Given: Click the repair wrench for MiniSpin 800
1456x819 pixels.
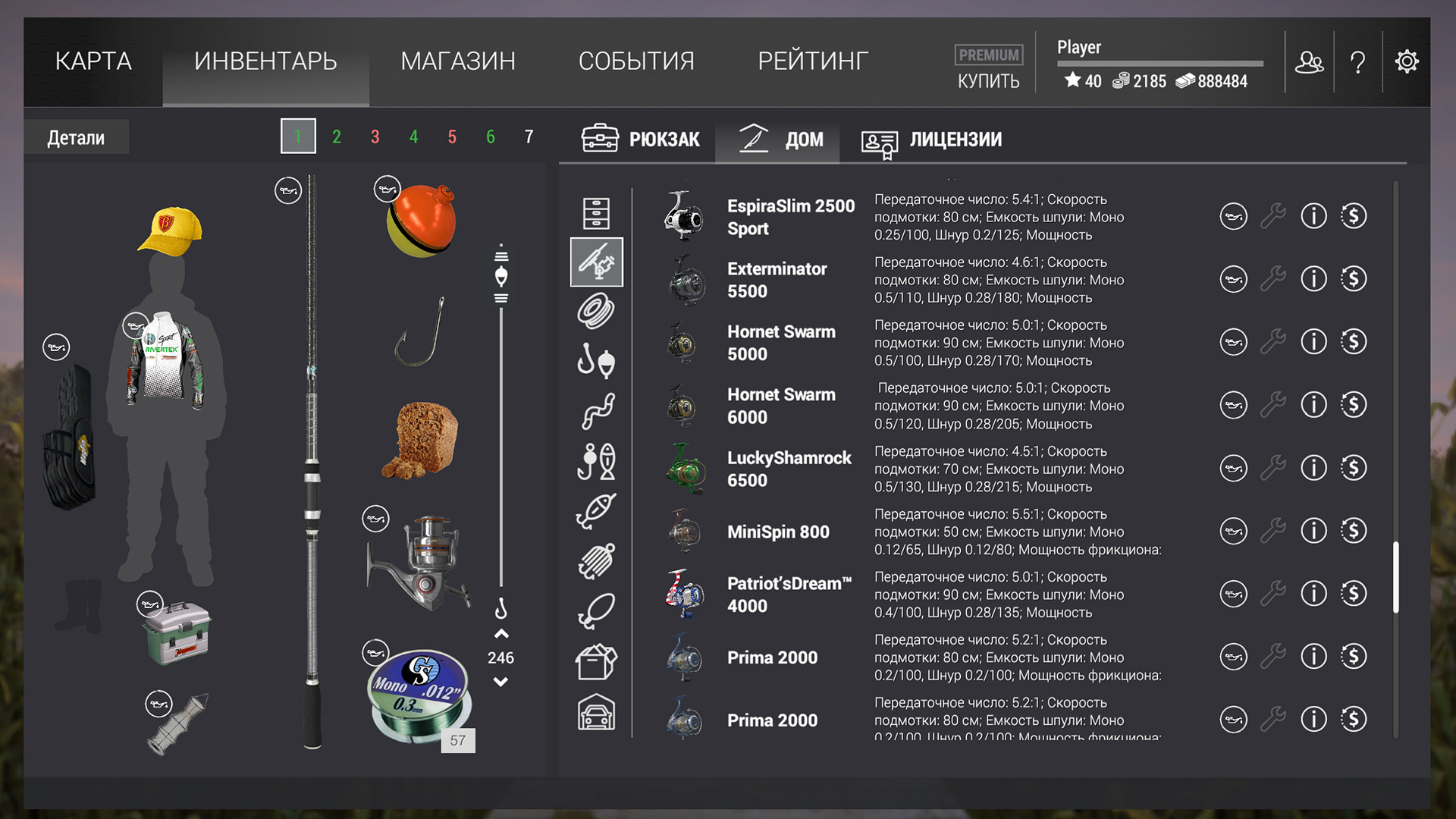Looking at the screenshot, I should (x=1273, y=531).
